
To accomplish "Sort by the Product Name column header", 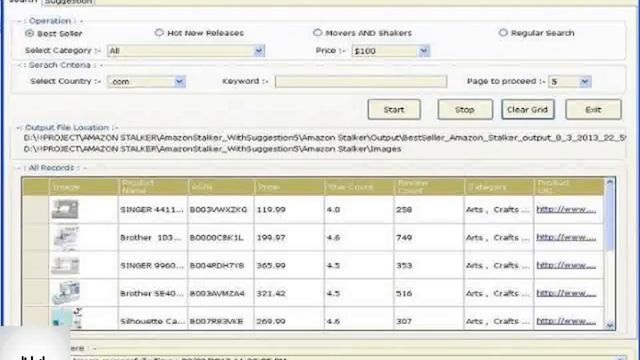I will pyautogui.click(x=153, y=187).
